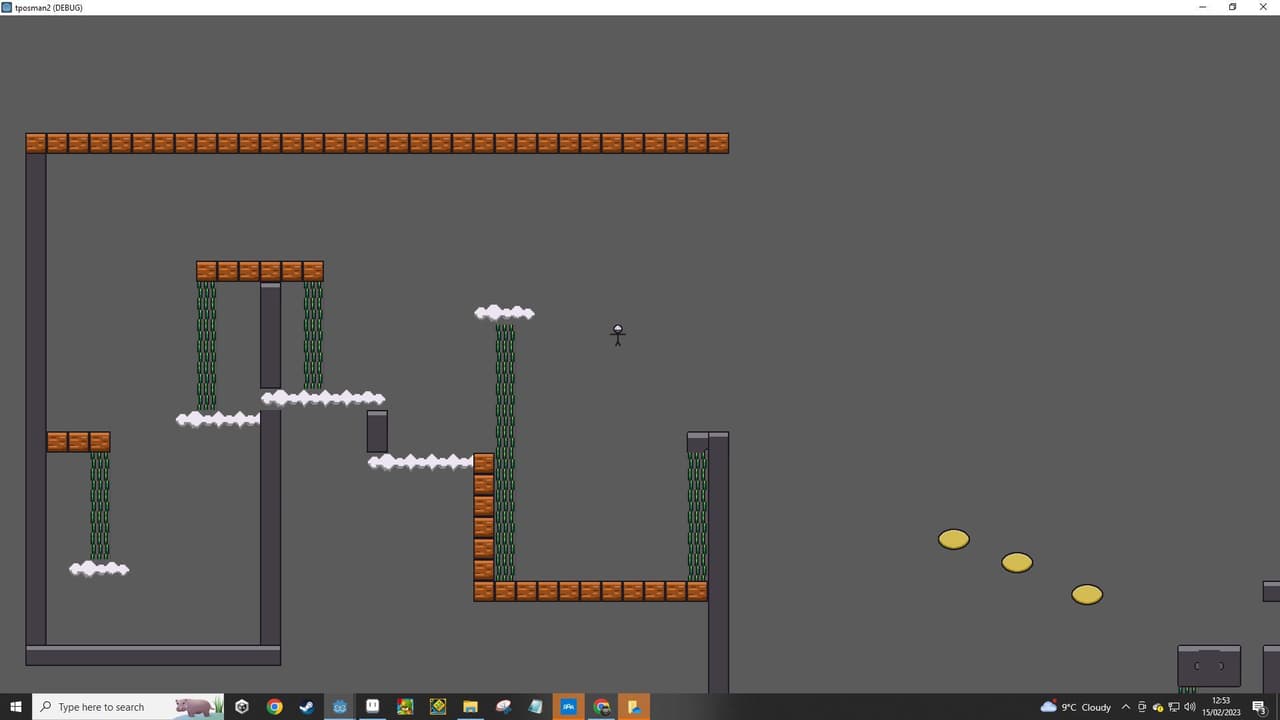Click the 'Type here to search' box
Screen dimensions: 1280x720
point(128,707)
